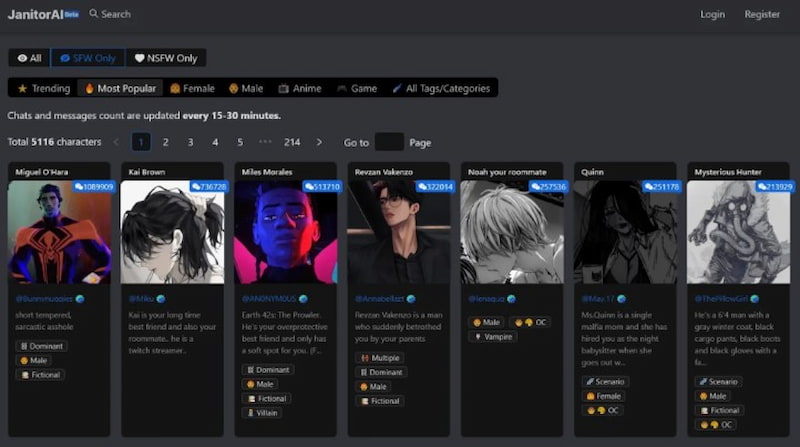Focus the Go to page input field
Image resolution: width=800 pixels, height=447 pixels.
[389, 142]
